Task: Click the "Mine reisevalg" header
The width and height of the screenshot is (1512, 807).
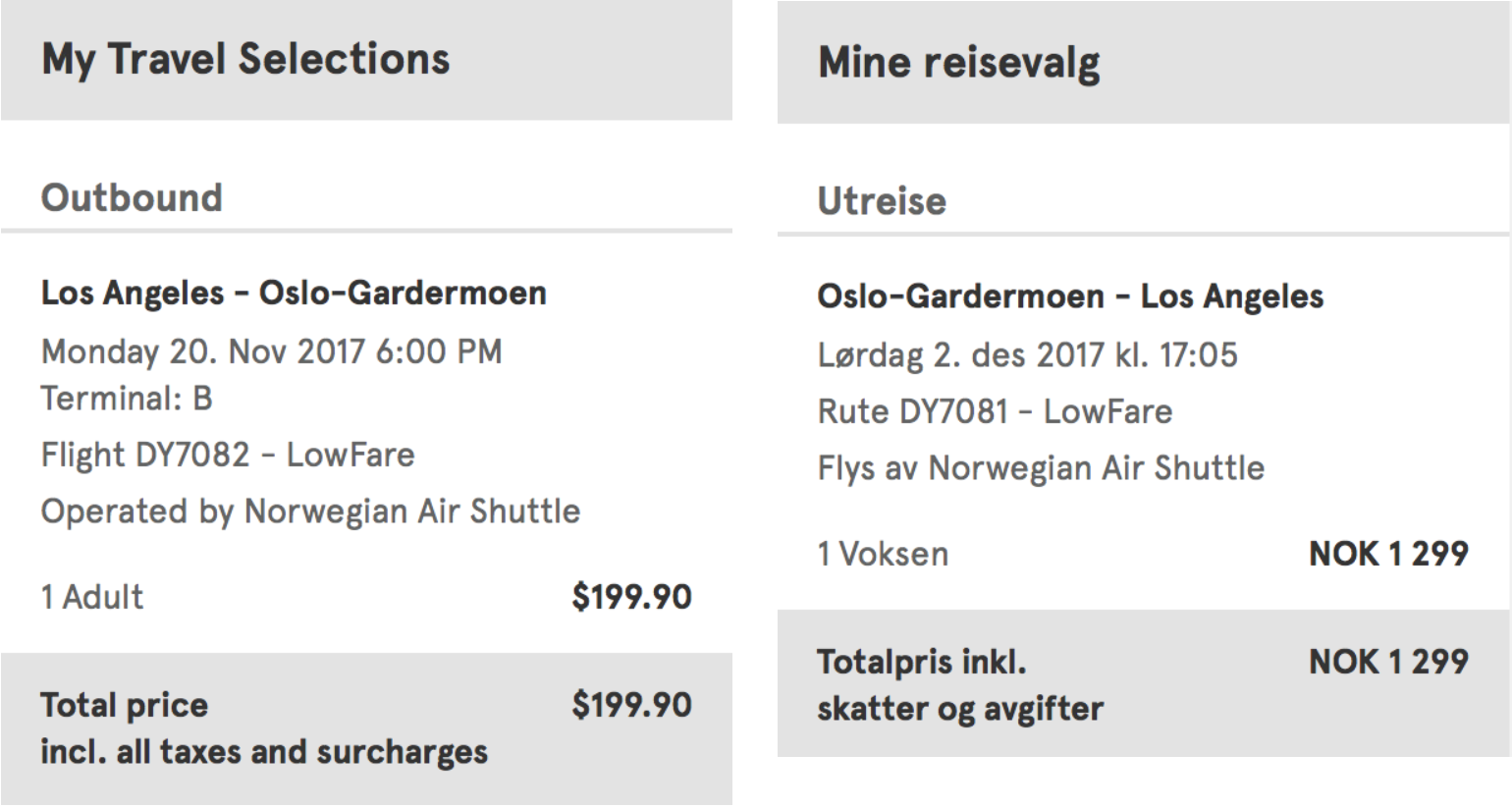Action: click(959, 63)
